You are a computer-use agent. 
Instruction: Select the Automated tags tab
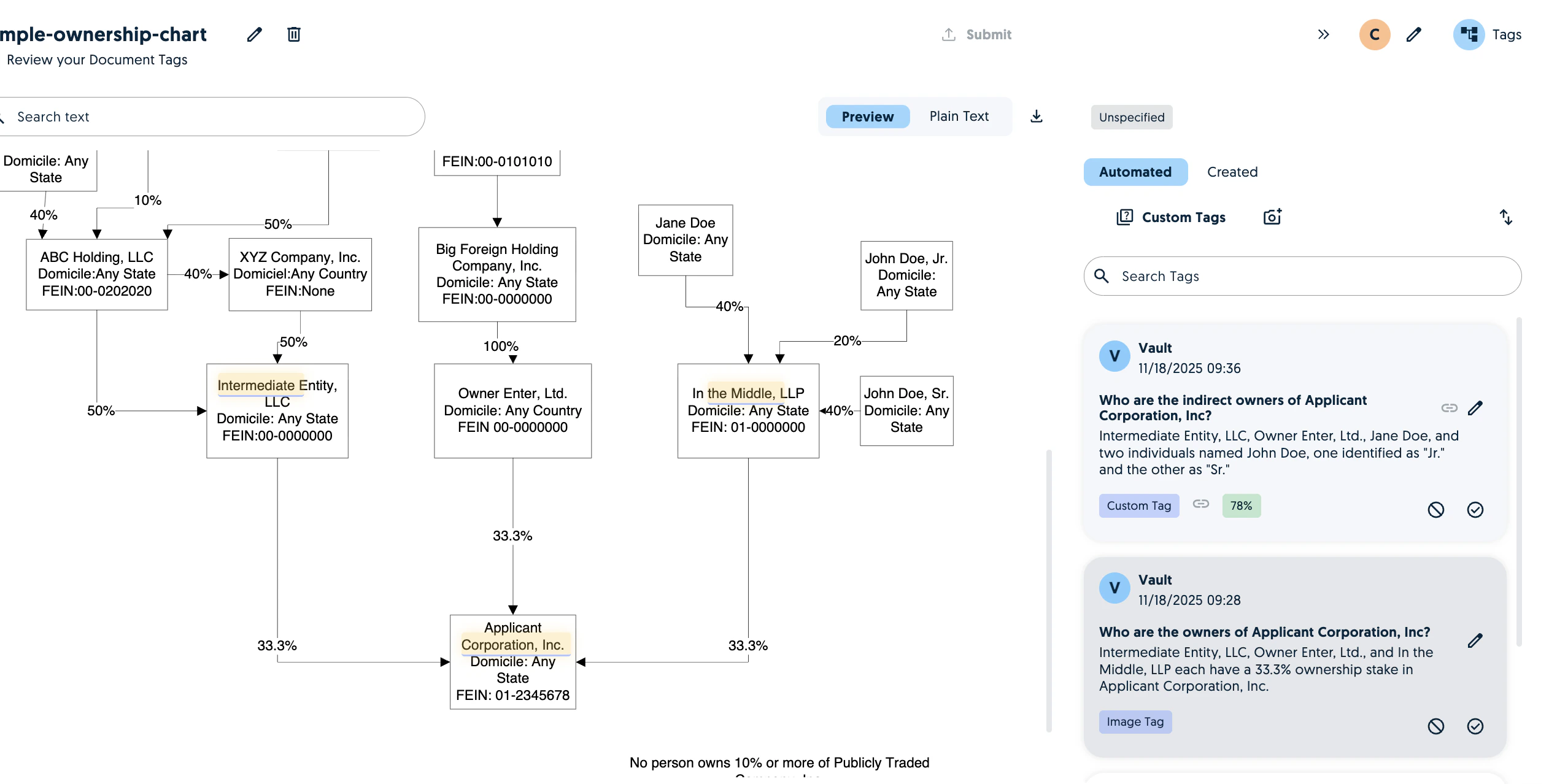[1135, 172]
